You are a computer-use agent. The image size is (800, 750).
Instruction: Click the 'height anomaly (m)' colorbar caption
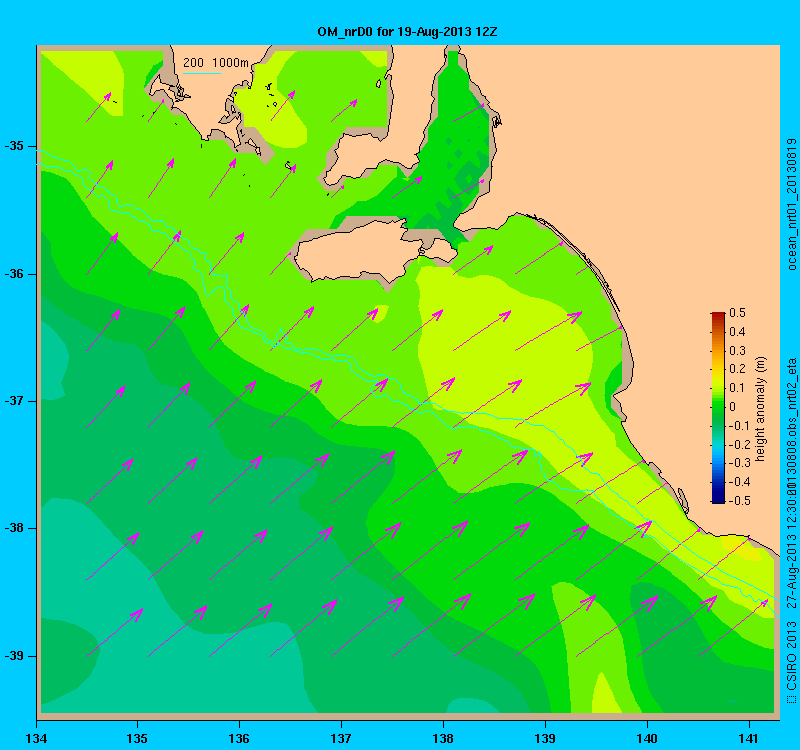pyautogui.click(x=761, y=409)
